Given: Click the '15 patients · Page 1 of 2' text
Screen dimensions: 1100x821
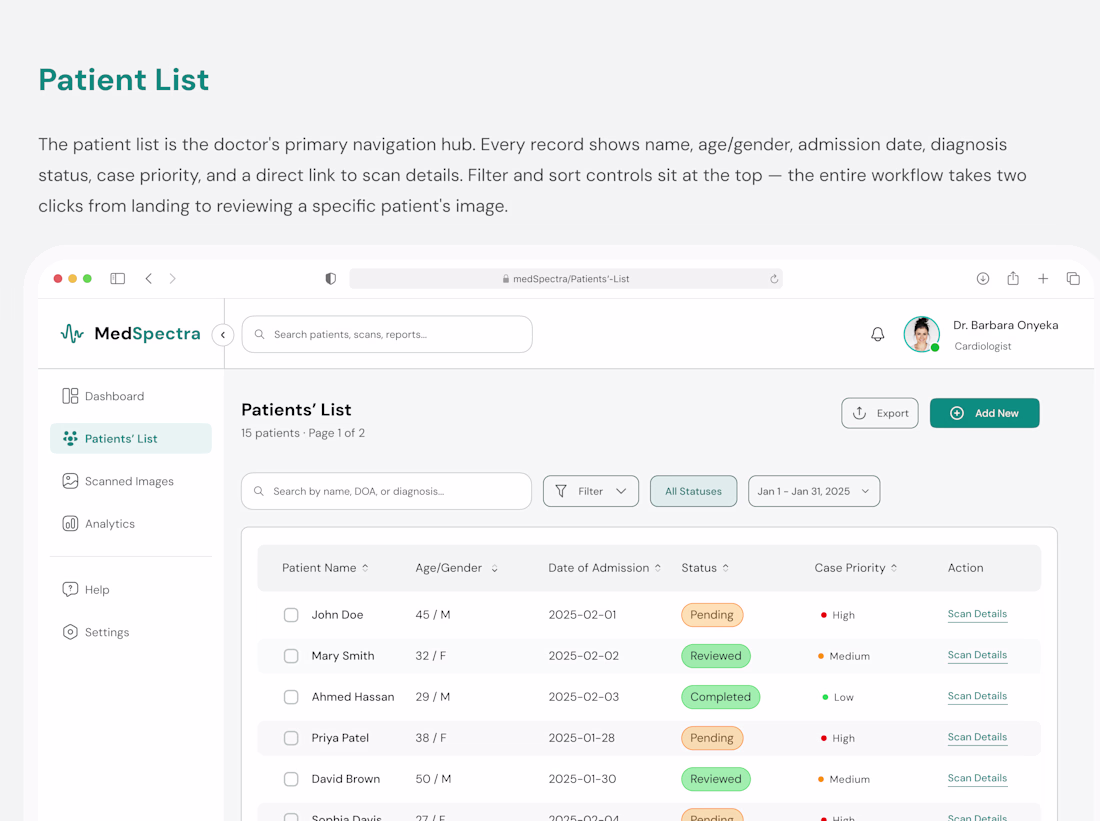Looking at the screenshot, I should pos(303,433).
